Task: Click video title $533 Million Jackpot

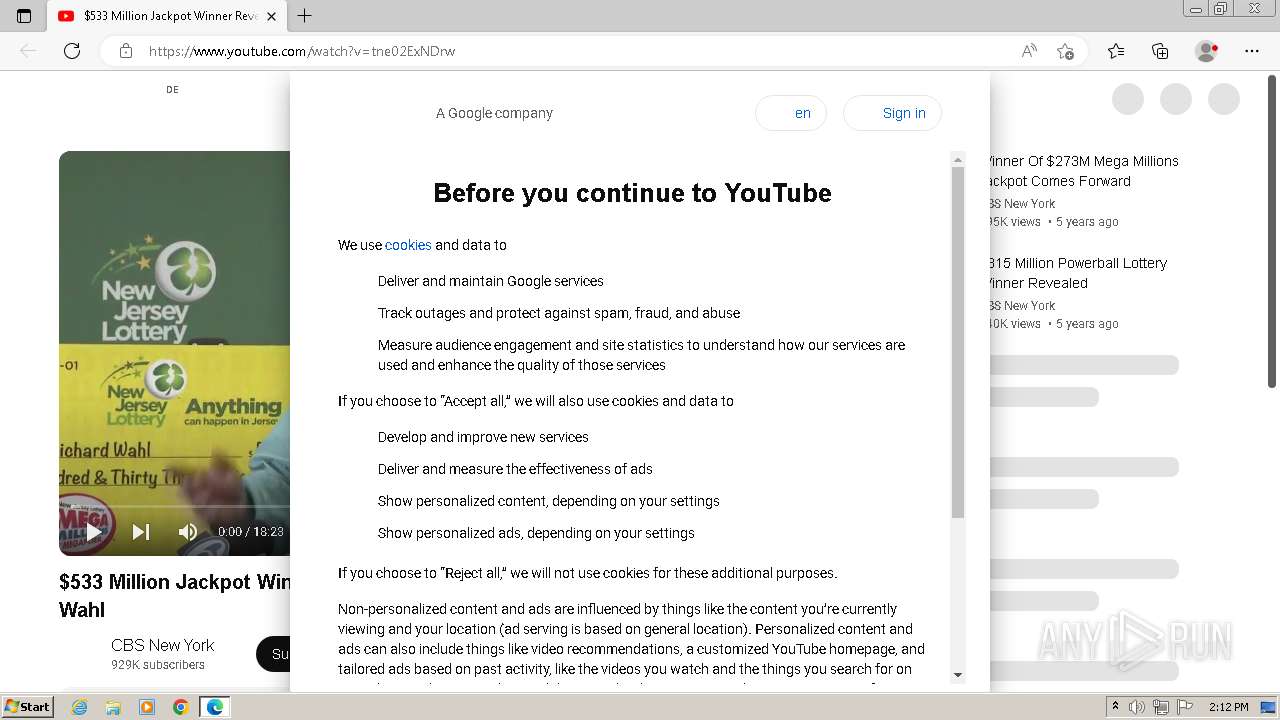Action: [x=174, y=595]
